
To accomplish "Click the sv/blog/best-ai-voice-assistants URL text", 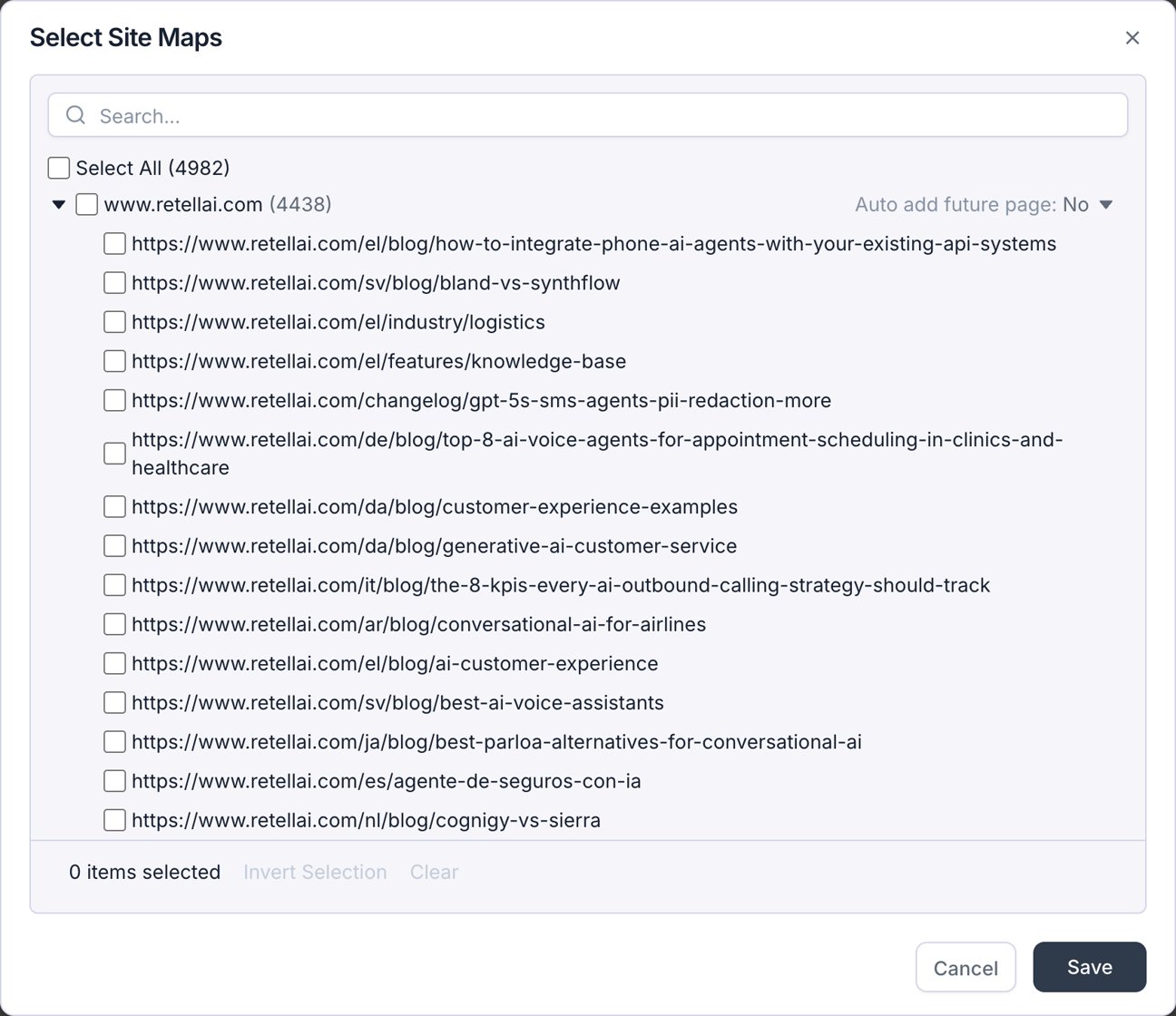I will [397, 702].
